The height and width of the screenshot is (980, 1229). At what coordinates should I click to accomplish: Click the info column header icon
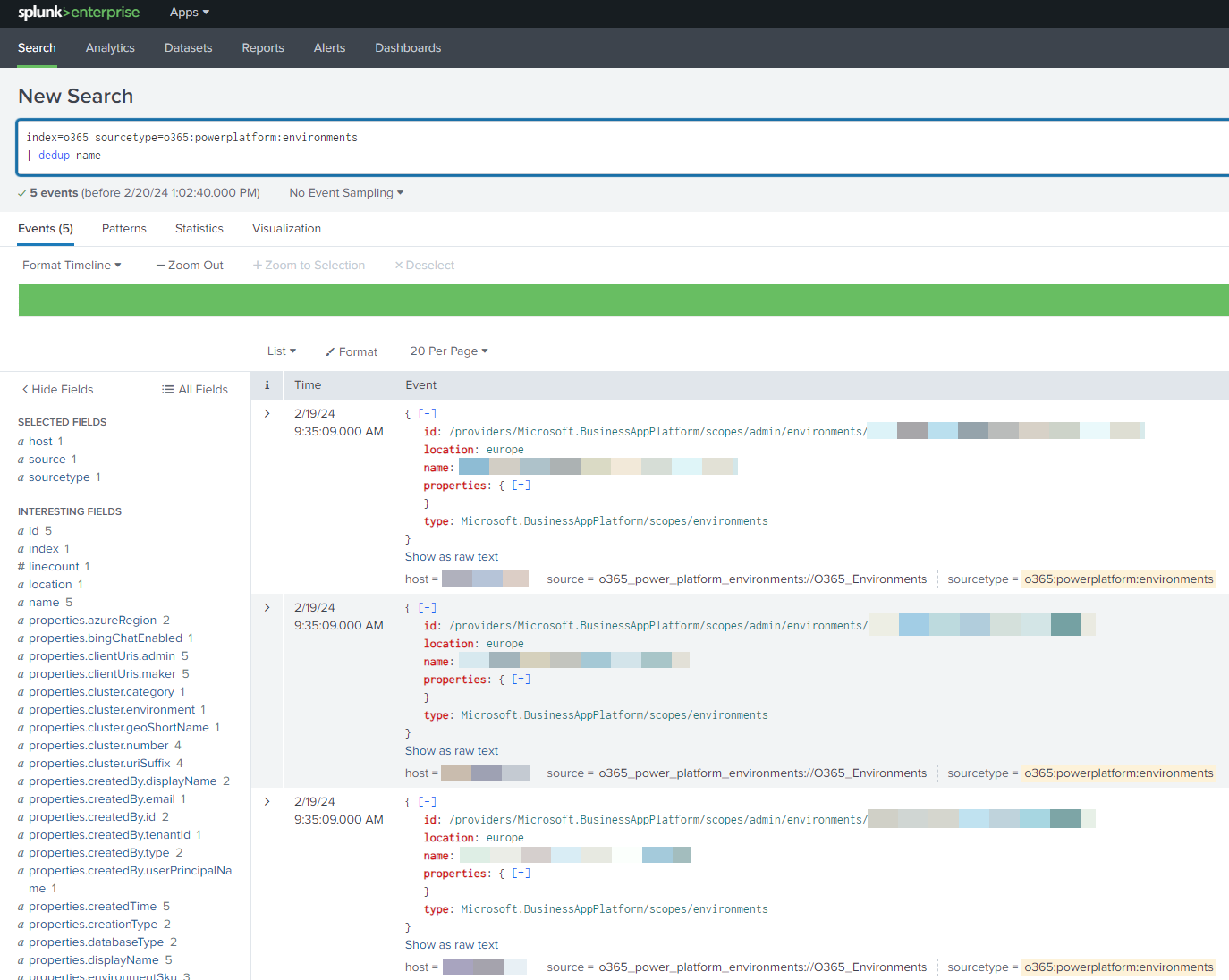click(267, 385)
